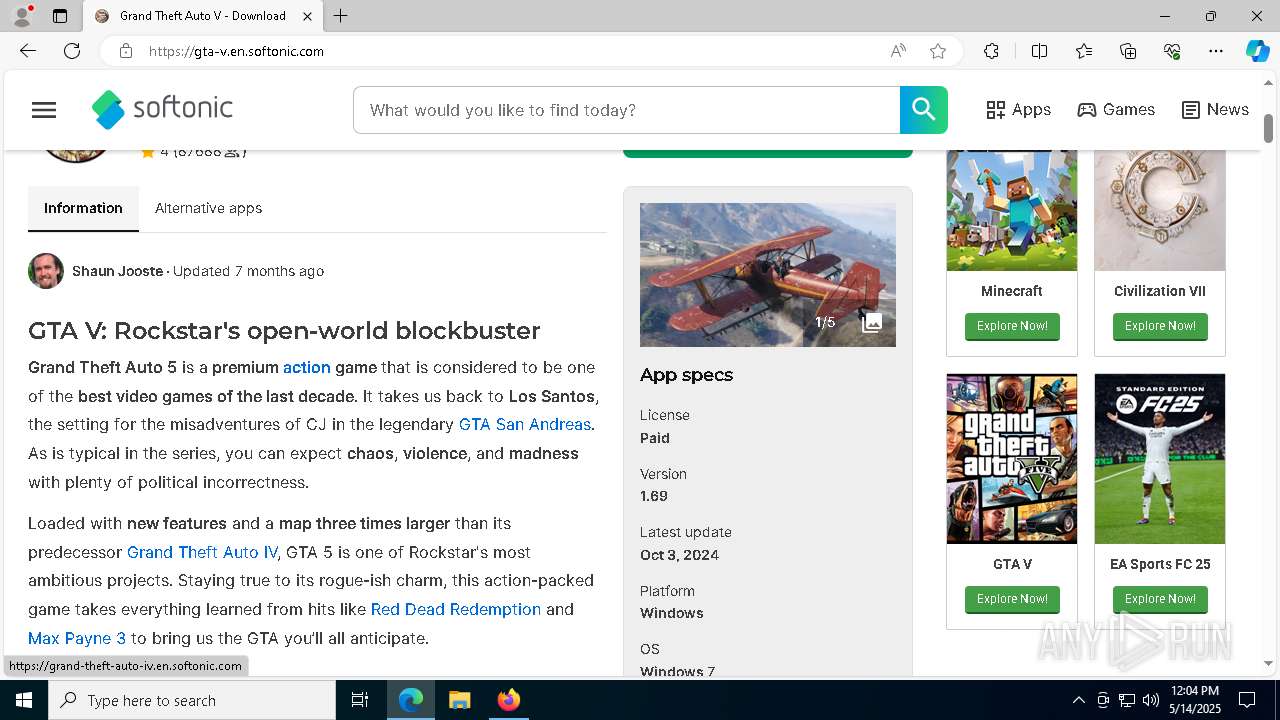Open the Favorites list icon
Image resolution: width=1280 pixels, height=720 pixels.
click(x=1084, y=51)
